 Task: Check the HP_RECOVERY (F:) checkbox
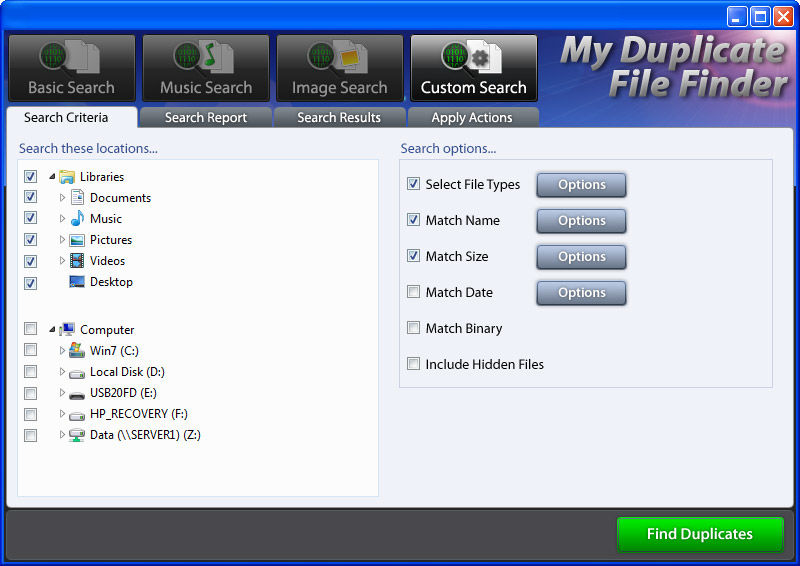(31, 414)
